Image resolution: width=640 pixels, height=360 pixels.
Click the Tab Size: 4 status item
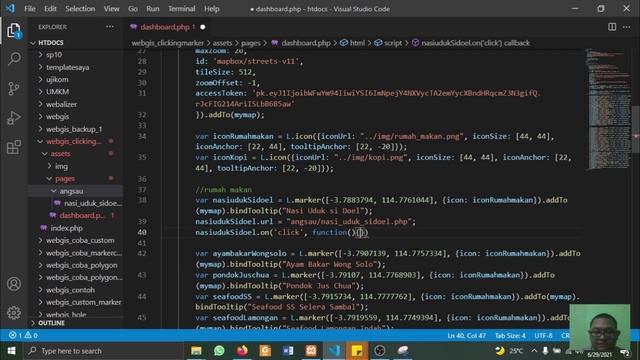[x=510, y=336]
